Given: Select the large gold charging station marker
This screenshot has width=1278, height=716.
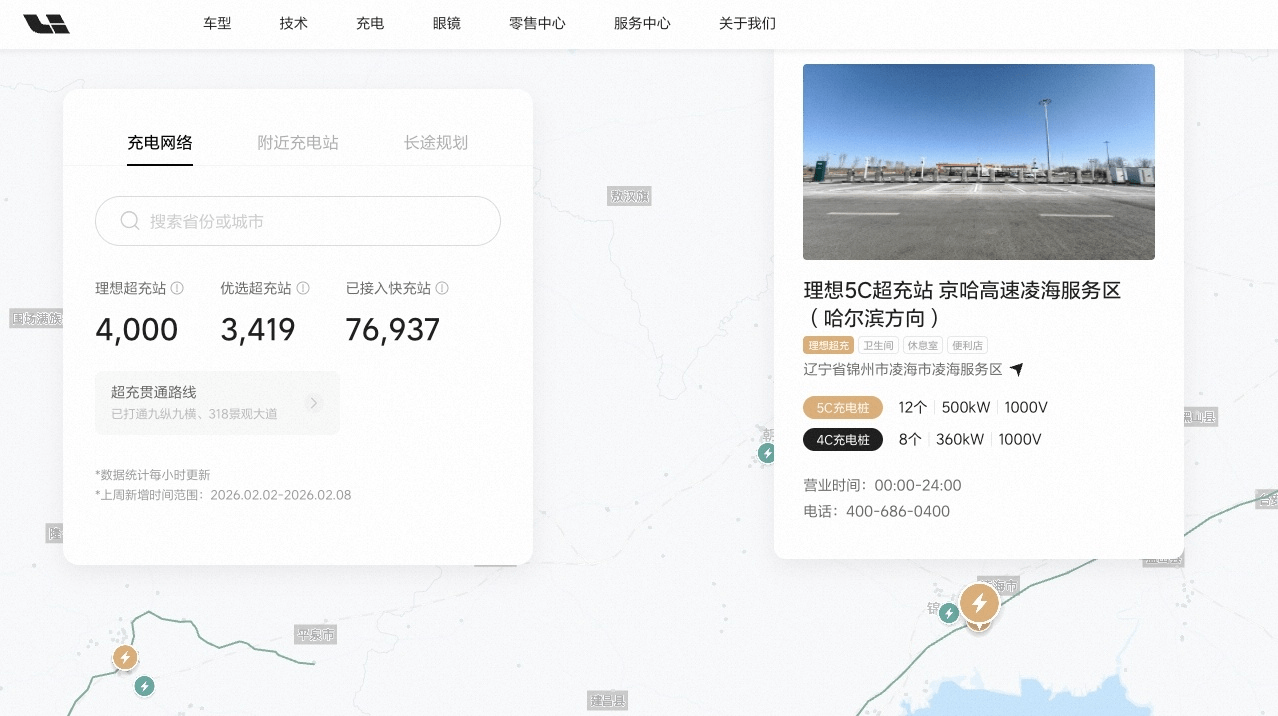Looking at the screenshot, I should click(979, 603).
